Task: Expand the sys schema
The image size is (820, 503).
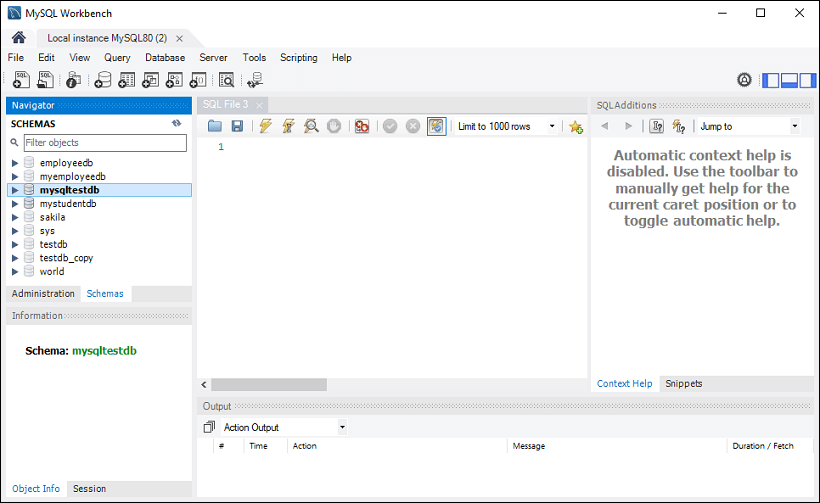Action: click(15, 231)
